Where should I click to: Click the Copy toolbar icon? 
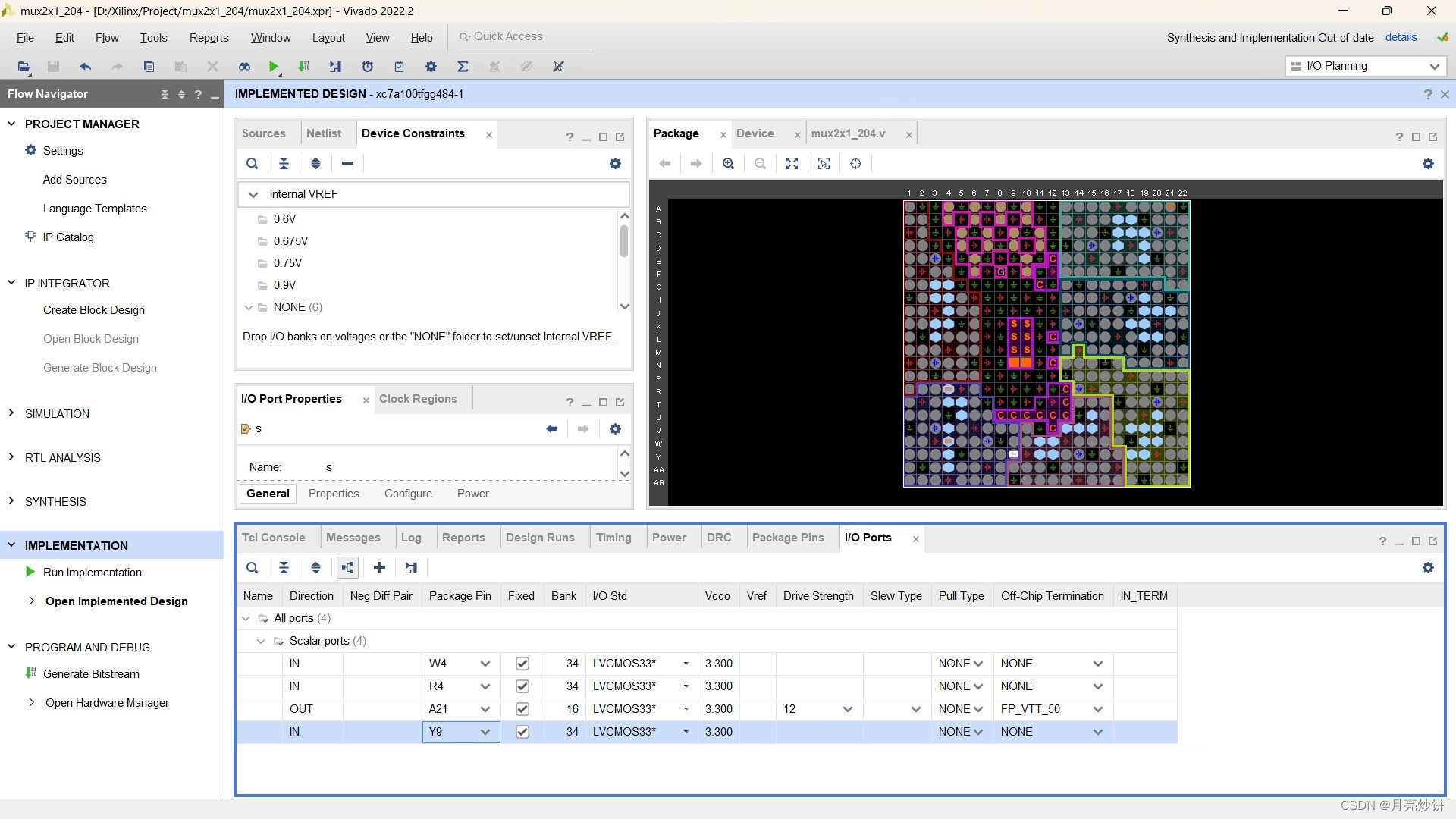tap(149, 67)
